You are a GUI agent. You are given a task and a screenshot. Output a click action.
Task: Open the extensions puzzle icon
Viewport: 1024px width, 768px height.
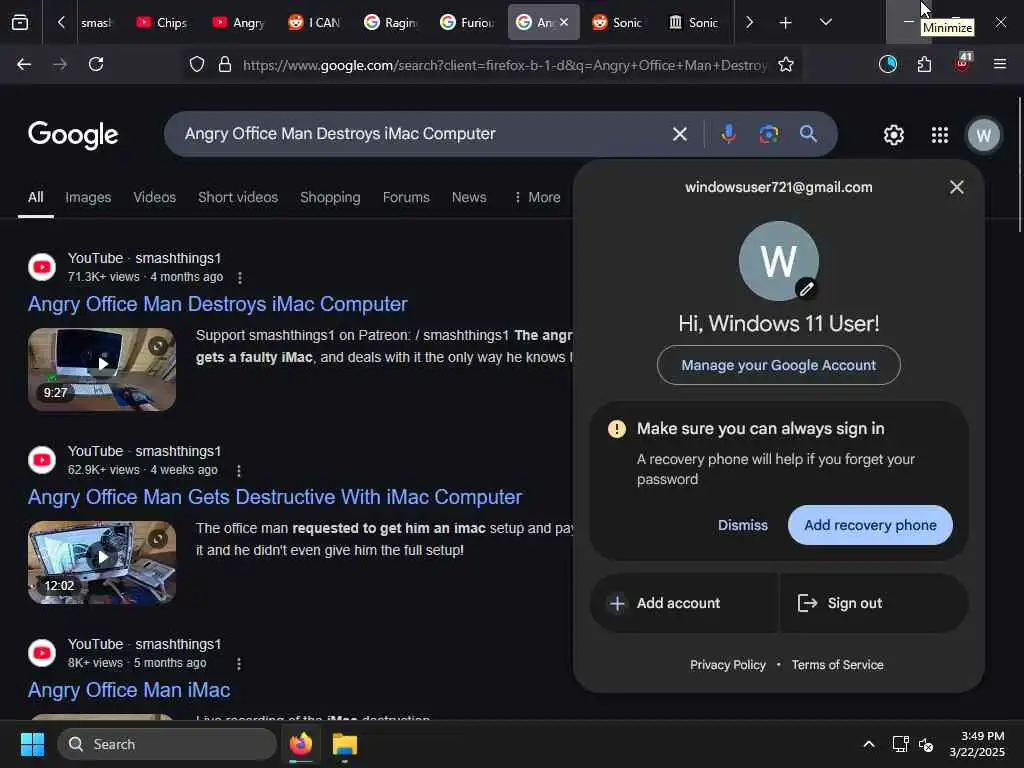pyautogui.click(x=924, y=64)
